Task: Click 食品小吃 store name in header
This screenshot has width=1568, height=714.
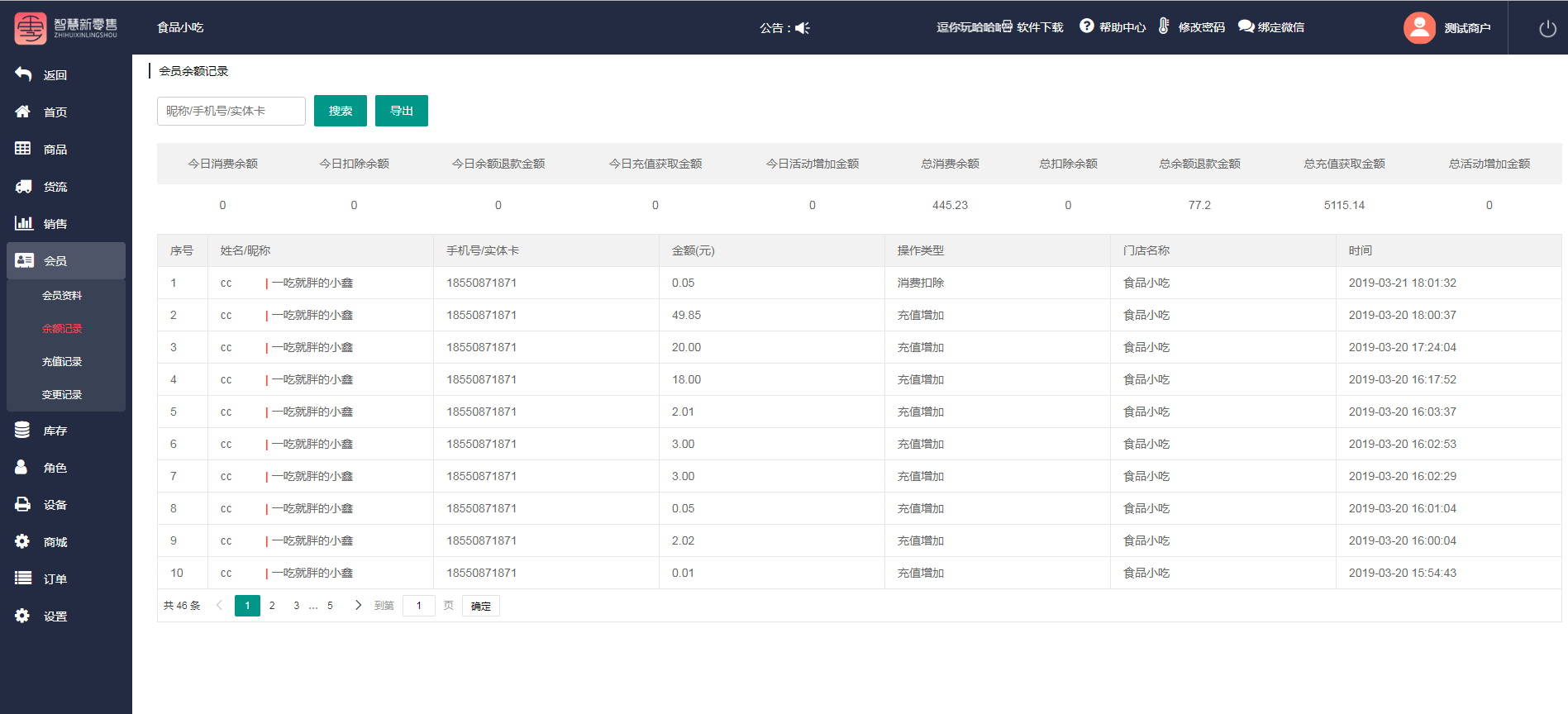Action: click(x=180, y=27)
